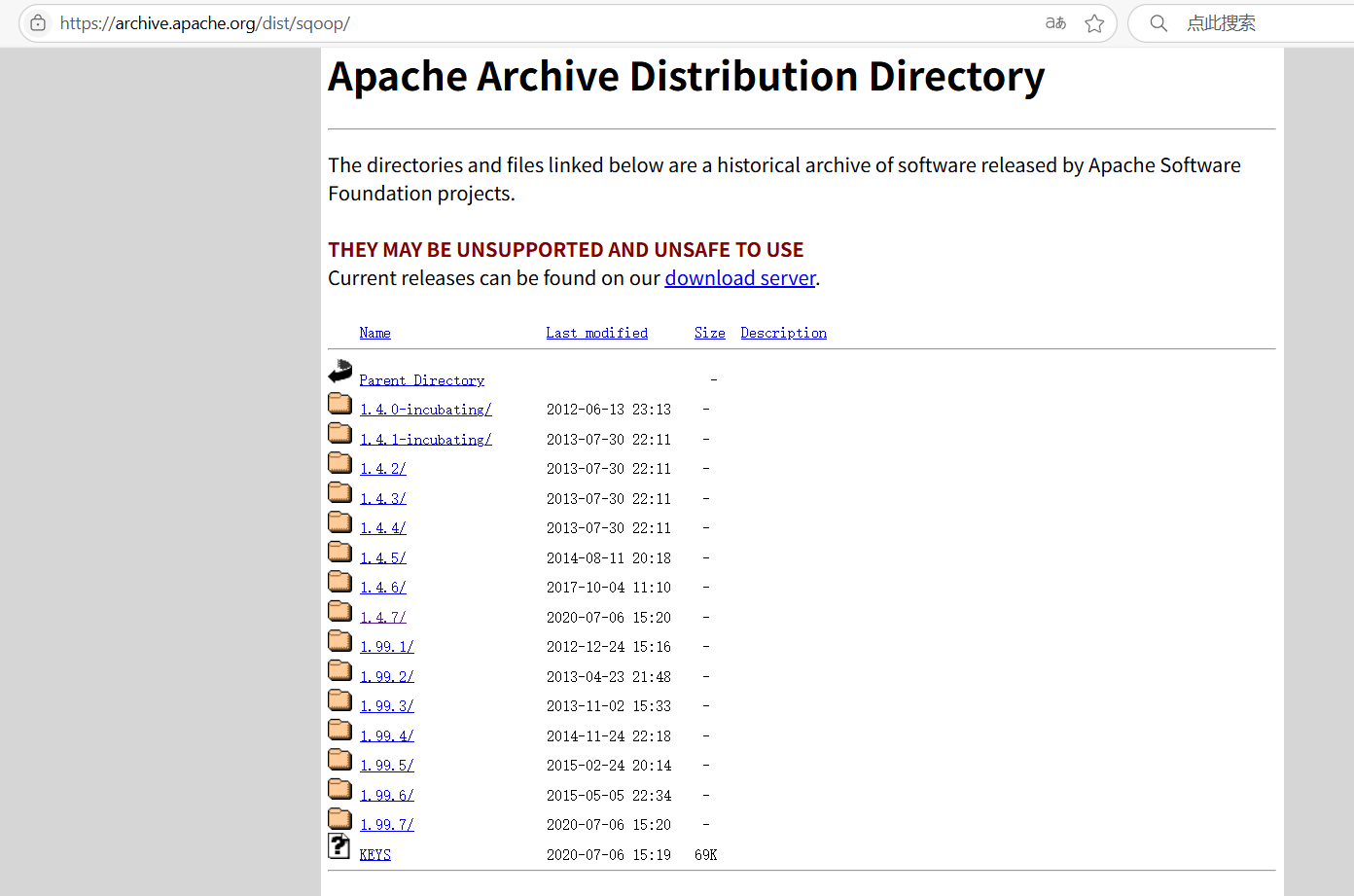Open the 1.99.7/ directory link

coord(386,825)
